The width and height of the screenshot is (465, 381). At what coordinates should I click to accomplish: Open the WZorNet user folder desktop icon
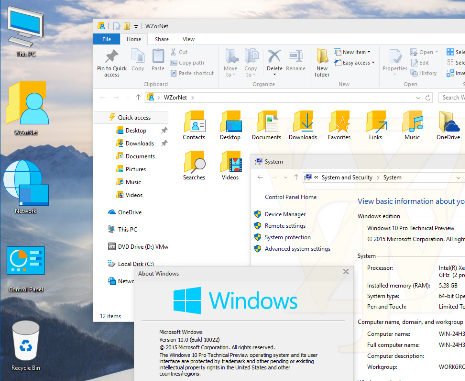point(26,108)
